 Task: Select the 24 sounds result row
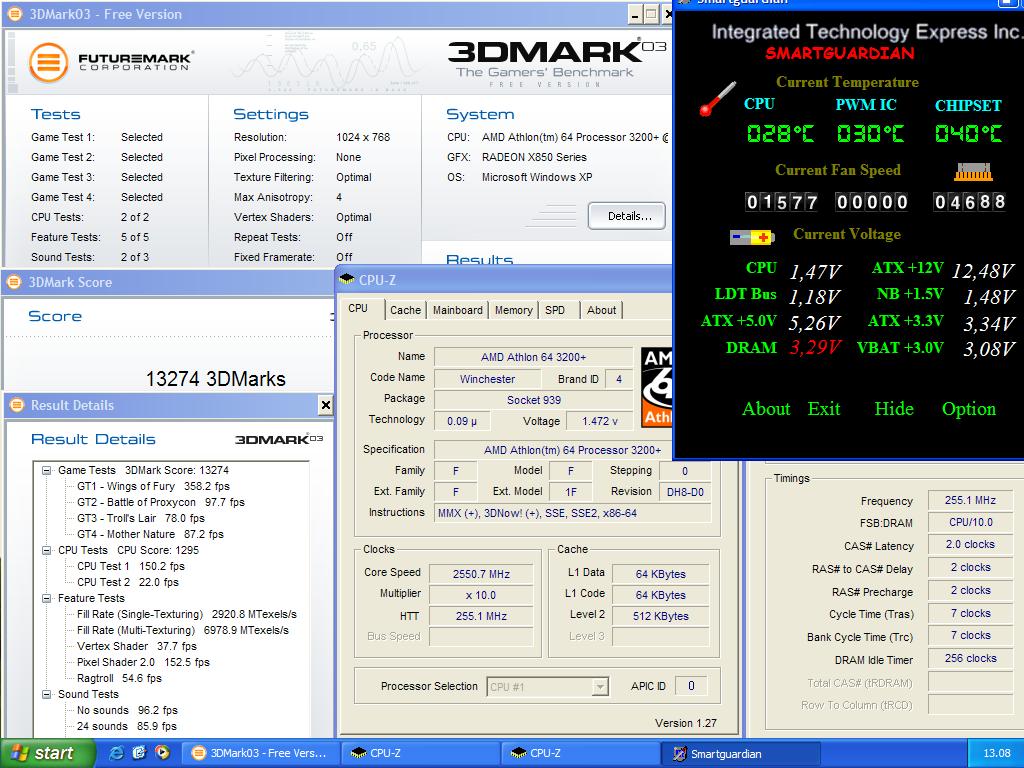coord(127,726)
